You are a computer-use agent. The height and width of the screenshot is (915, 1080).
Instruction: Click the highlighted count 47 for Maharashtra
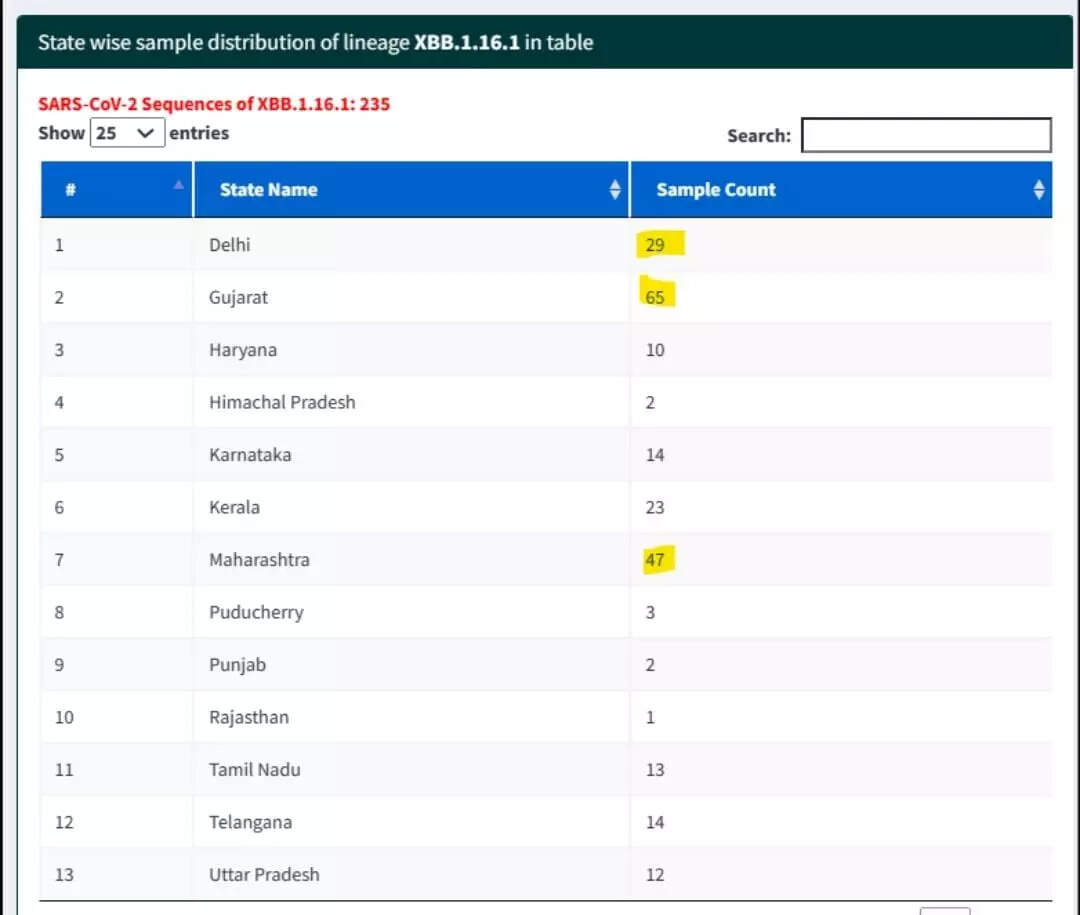click(655, 560)
